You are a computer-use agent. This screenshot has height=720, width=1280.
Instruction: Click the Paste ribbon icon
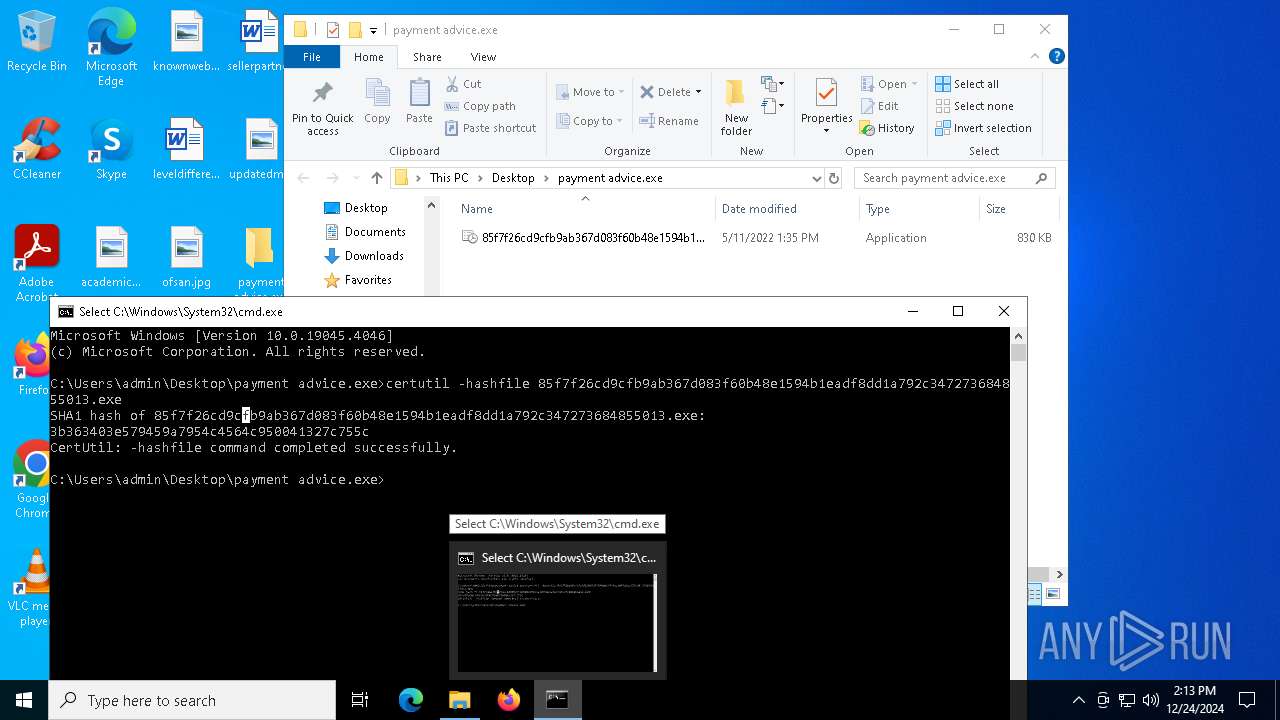419,102
